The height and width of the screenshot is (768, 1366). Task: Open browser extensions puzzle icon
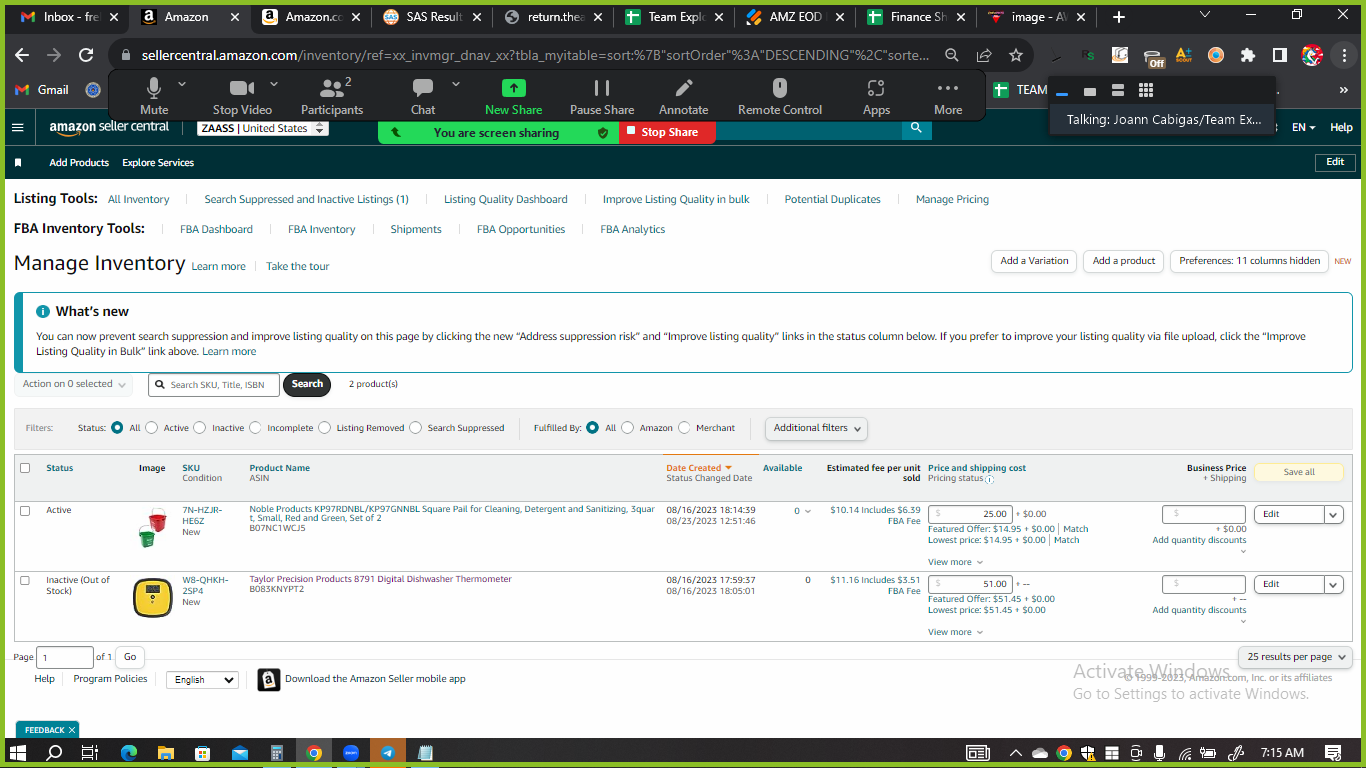coord(1247,55)
